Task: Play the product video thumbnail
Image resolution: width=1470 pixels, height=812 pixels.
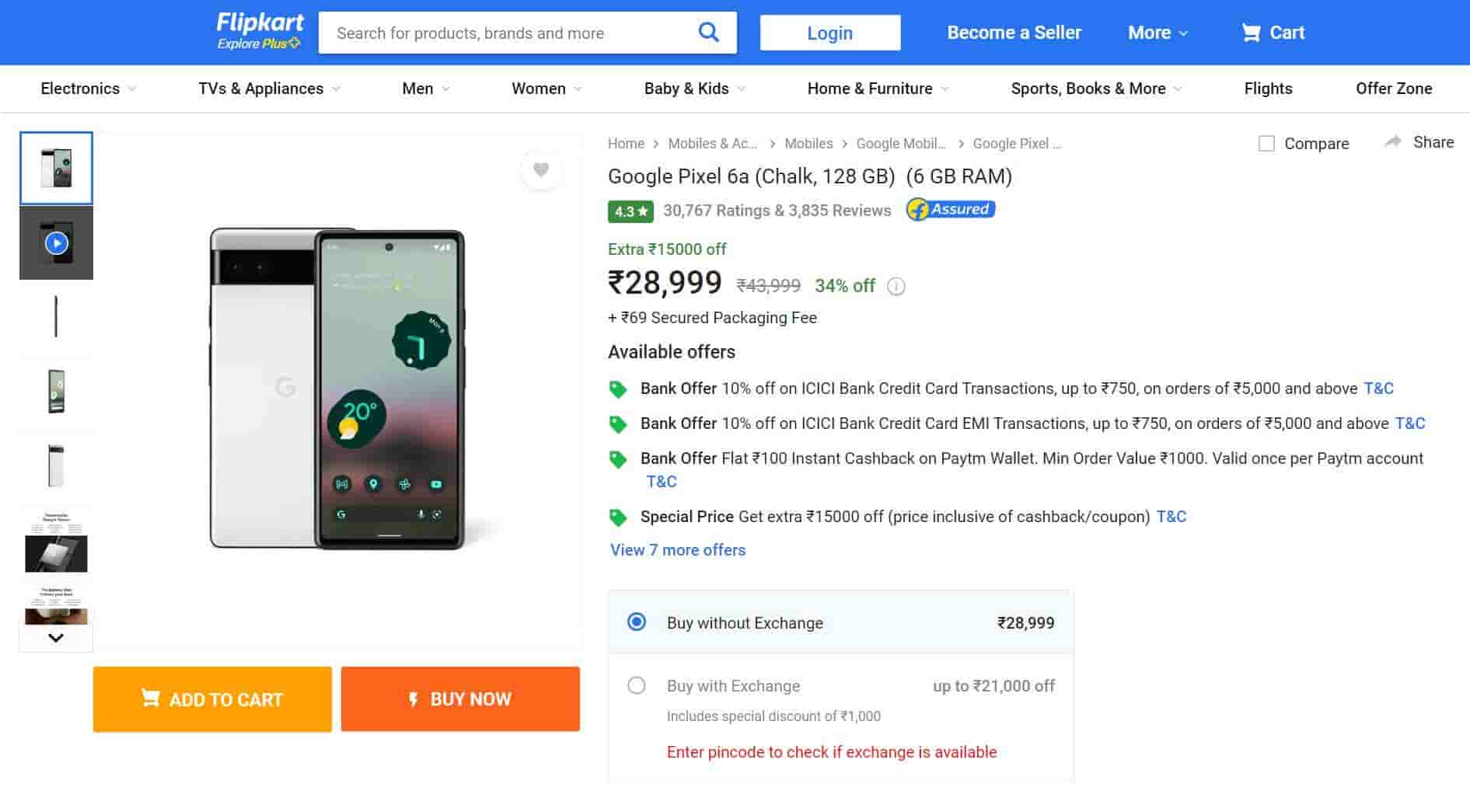Action: tap(55, 242)
